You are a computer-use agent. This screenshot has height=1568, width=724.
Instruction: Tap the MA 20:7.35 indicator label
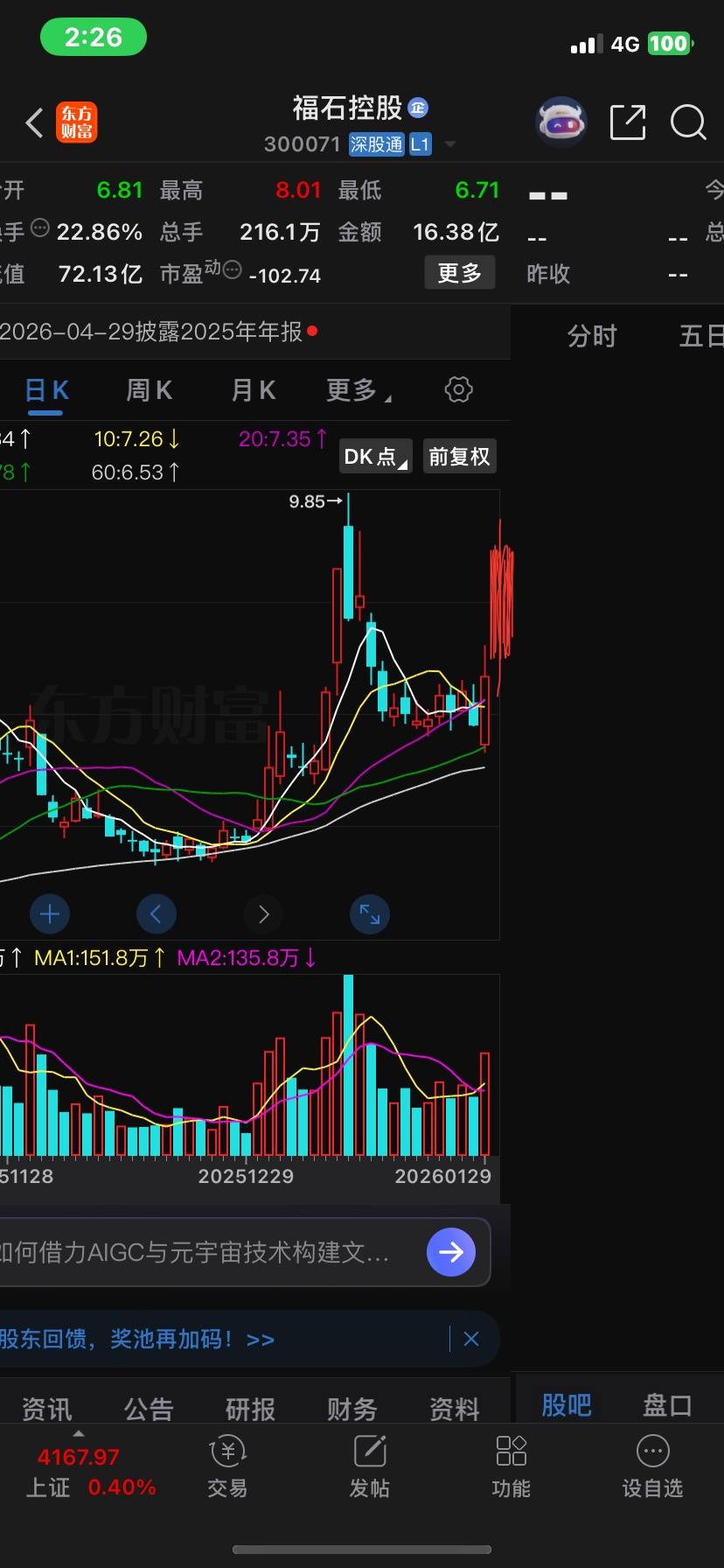point(283,439)
